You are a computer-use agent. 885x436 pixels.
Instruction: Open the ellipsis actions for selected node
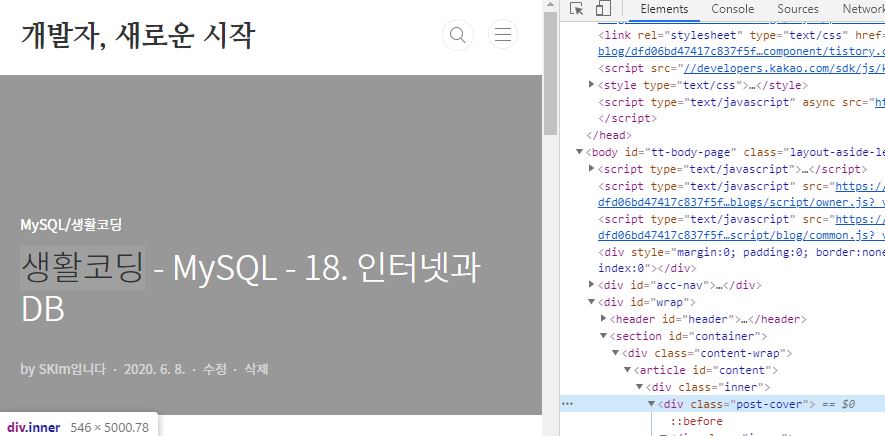pos(567,404)
